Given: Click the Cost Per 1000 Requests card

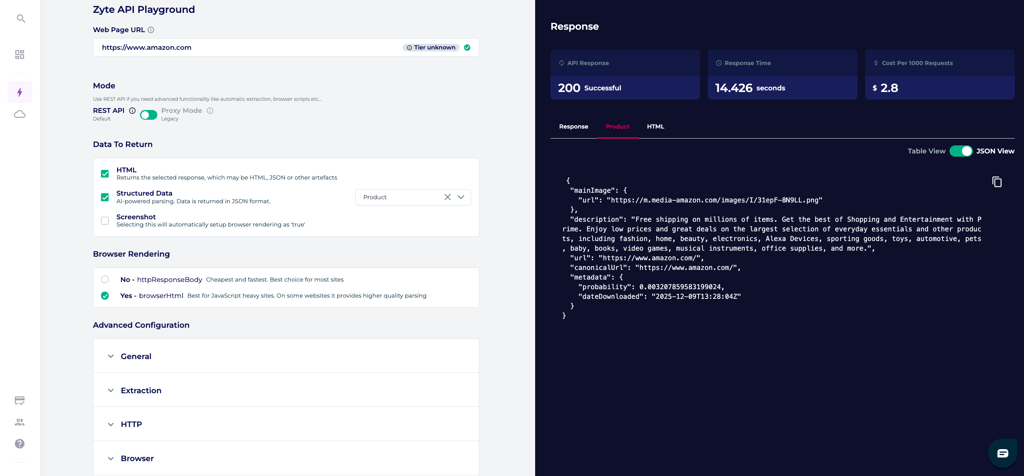Looking at the screenshot, I should point(940,74).
